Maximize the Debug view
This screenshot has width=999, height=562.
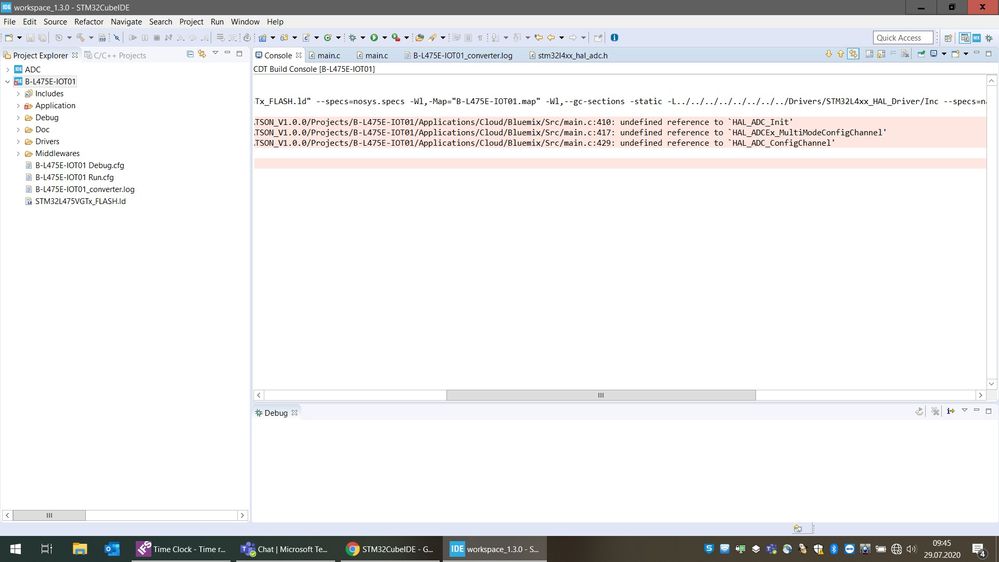(x=989, y=412)
